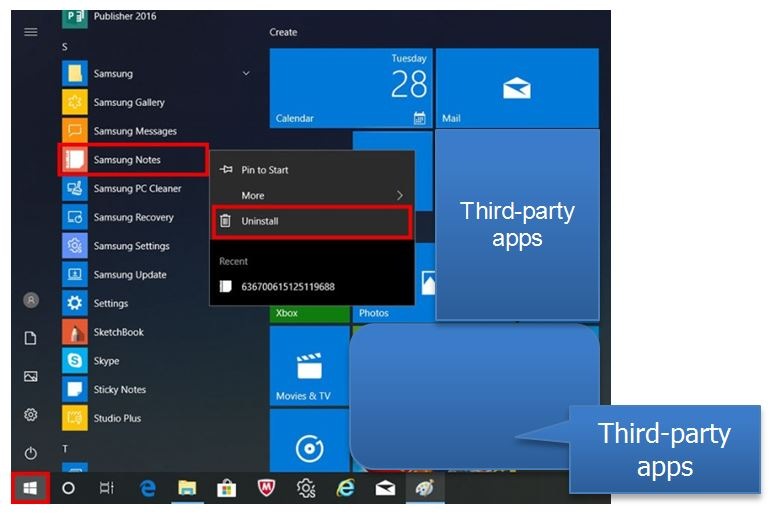Click the hamburger menu icon in Start
The width and height of the screenshot is (774, 521).
[31, 32]
